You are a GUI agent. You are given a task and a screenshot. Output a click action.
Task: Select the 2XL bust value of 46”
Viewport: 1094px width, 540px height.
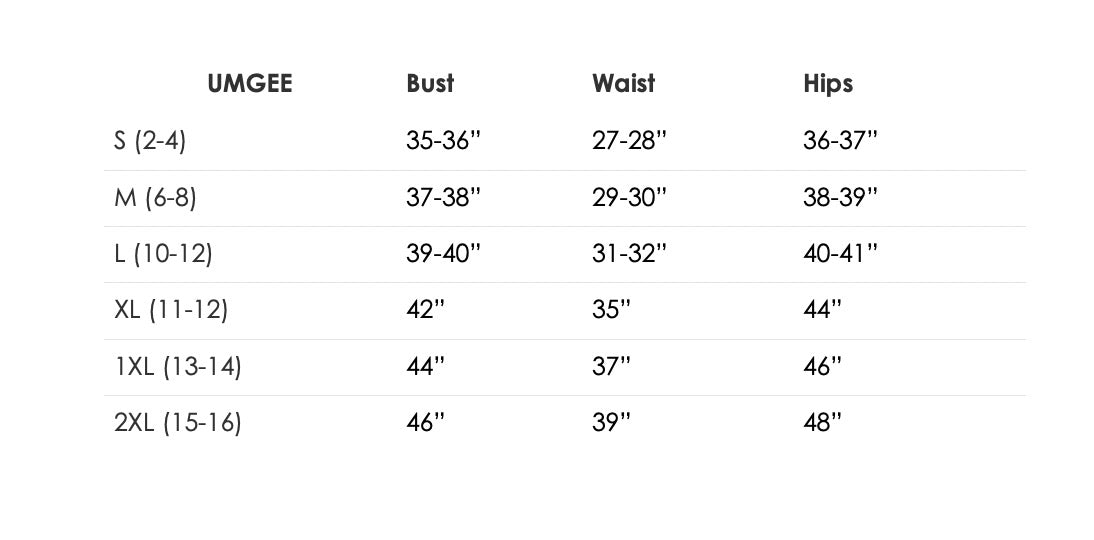click(x=425, y=423)
